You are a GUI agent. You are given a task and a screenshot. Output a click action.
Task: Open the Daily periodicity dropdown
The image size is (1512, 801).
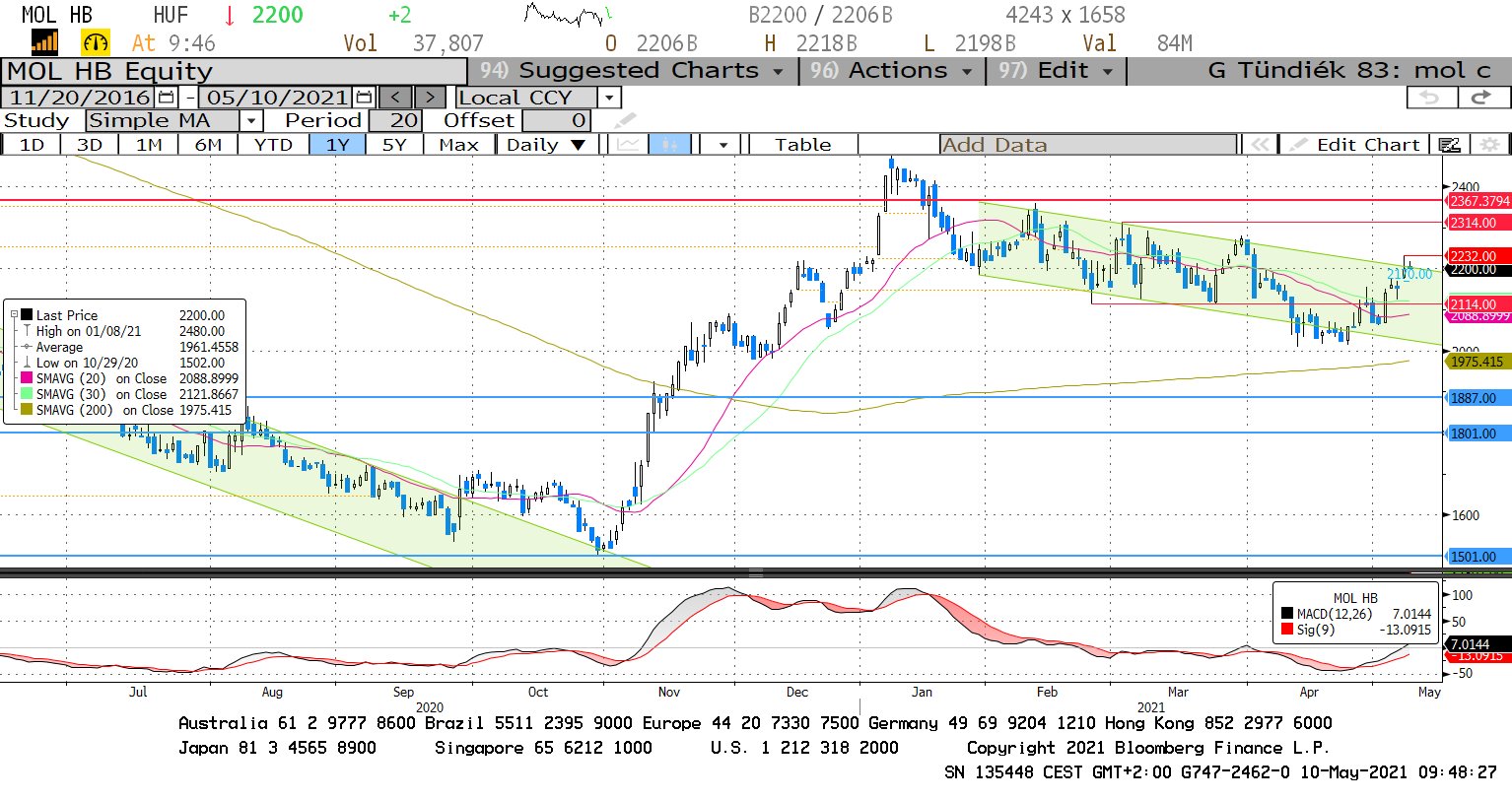tap(546, 145)
